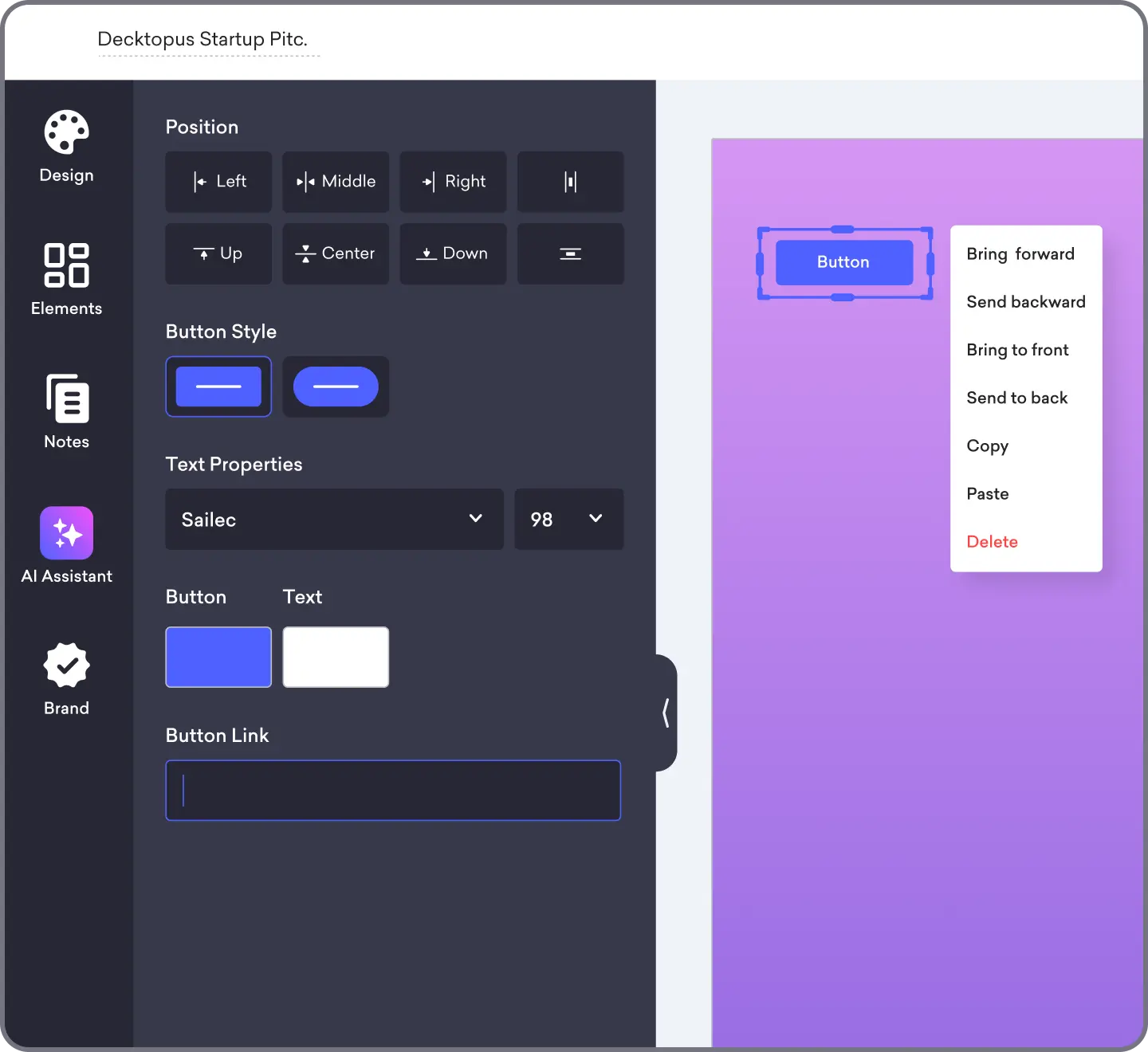Align the button to the Left

(218, 182)
